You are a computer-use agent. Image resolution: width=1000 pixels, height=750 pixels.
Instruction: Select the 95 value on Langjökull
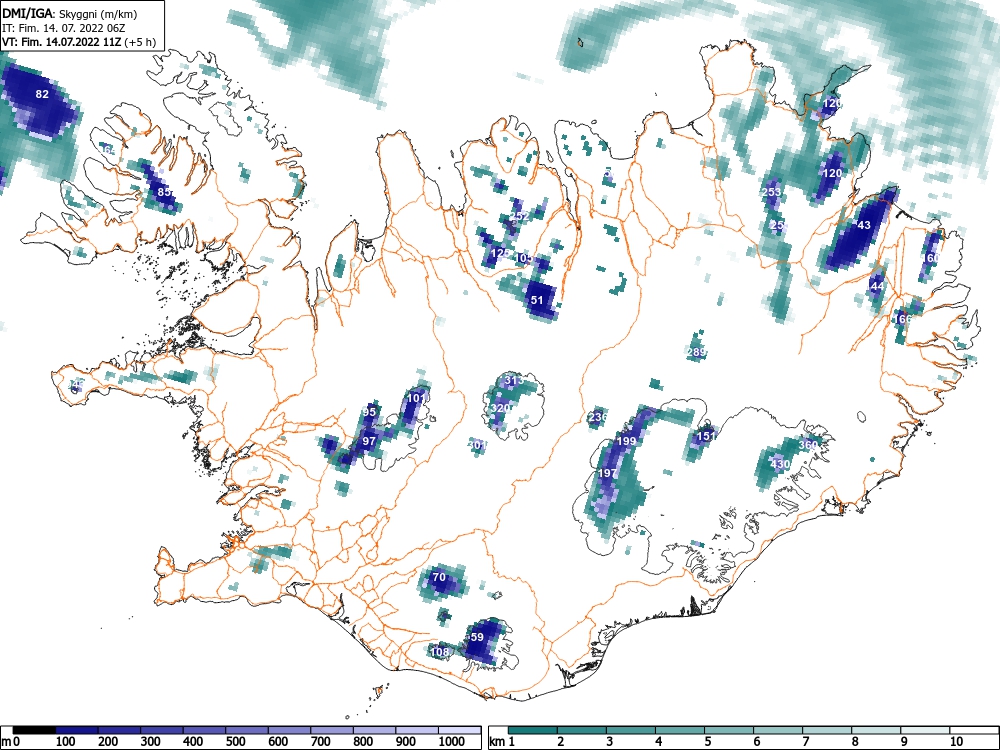(x=369, y=412)
